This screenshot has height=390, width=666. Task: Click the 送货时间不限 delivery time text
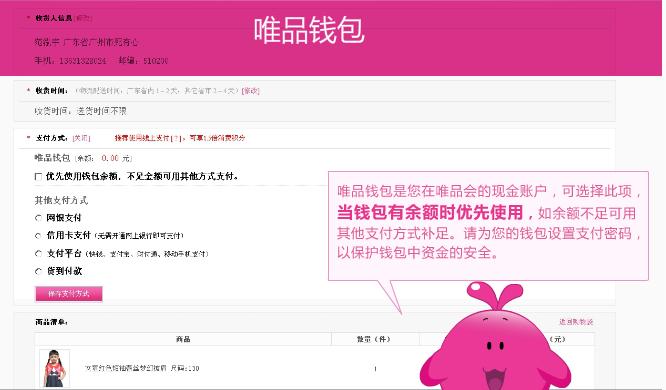102,111
